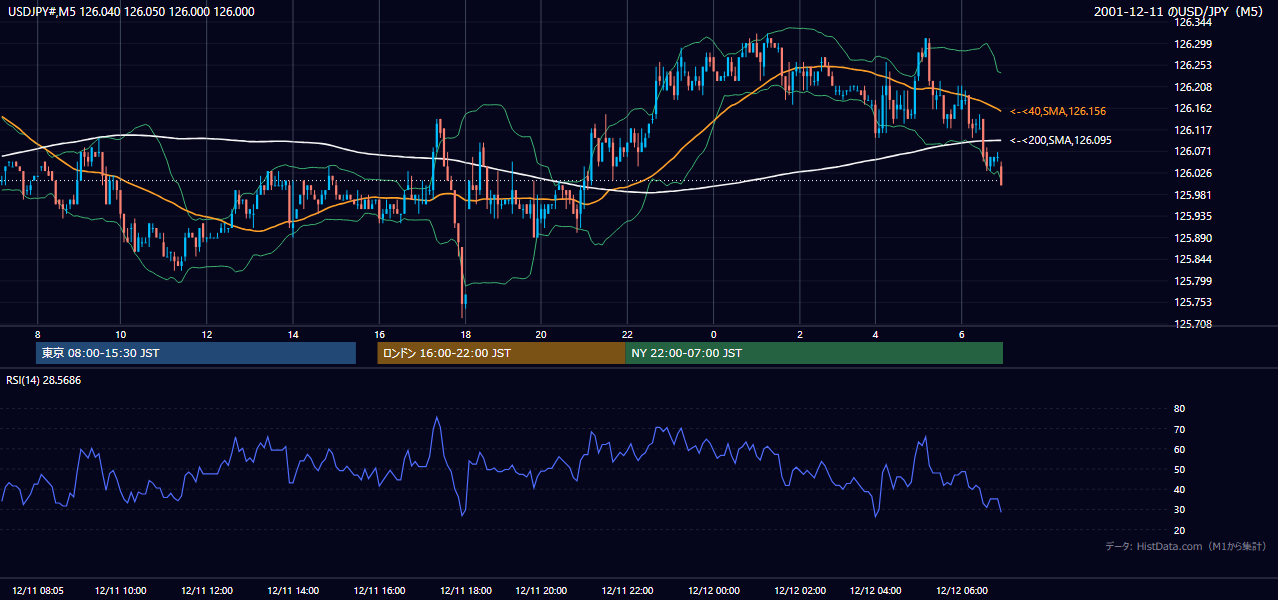Click RSI axis level 80
The width and height of the screenshot is (1278, 600).
pos(1179,409)
